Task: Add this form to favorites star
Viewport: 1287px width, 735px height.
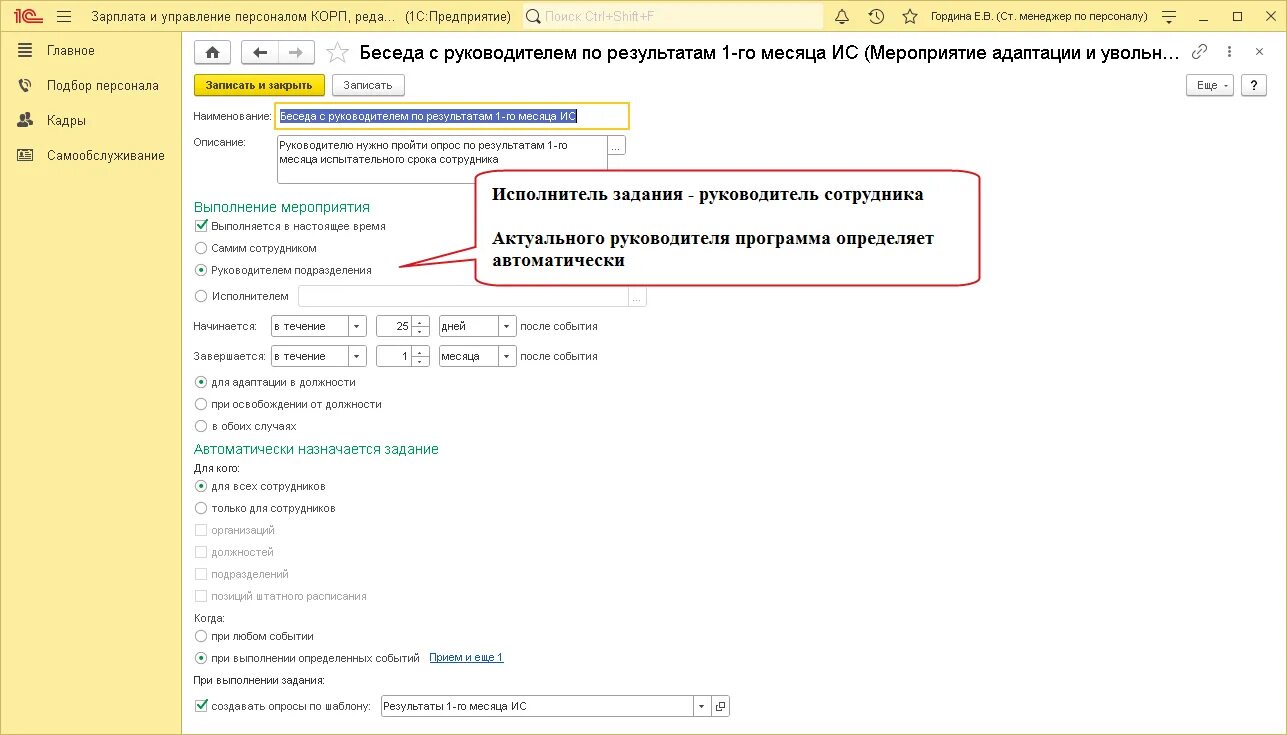Action: [x=338, y=53]
